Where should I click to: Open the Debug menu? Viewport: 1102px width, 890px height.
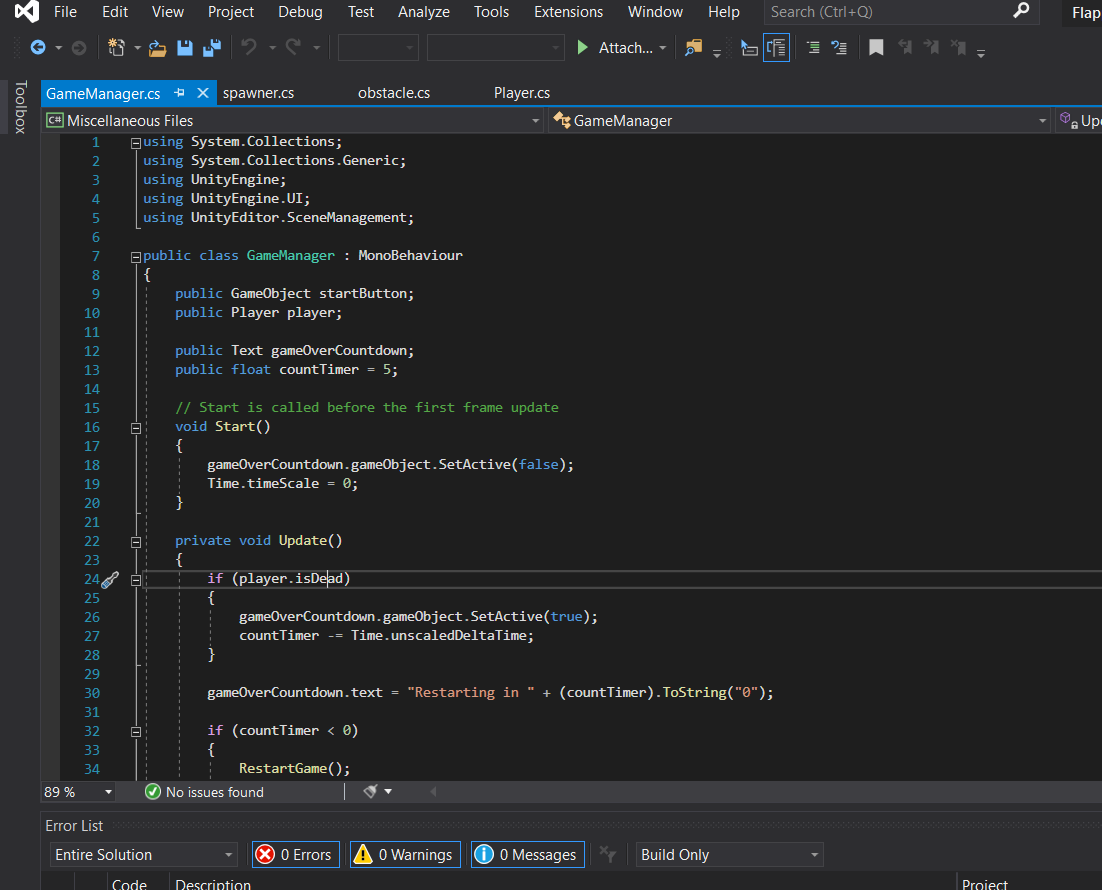(x=300, y=12)
